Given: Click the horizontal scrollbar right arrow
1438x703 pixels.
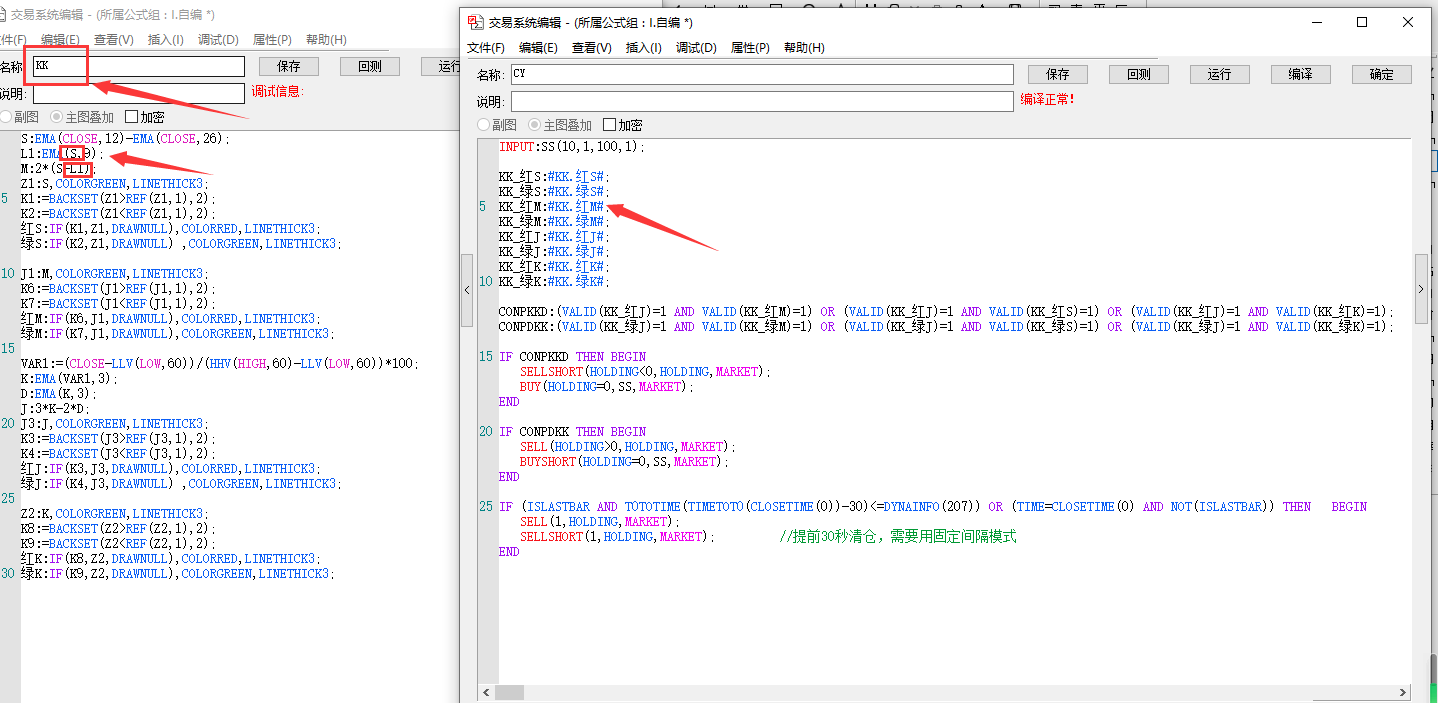Looking at the screenshot, I should pos(1405,692).
